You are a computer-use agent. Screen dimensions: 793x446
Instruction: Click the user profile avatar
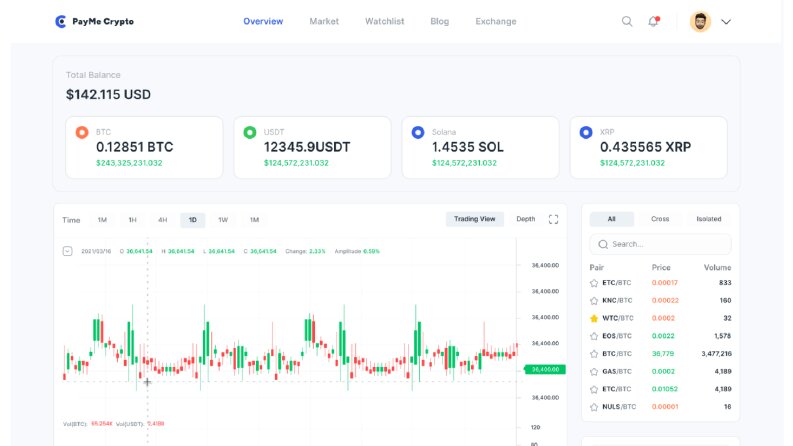tap(700, 21)
